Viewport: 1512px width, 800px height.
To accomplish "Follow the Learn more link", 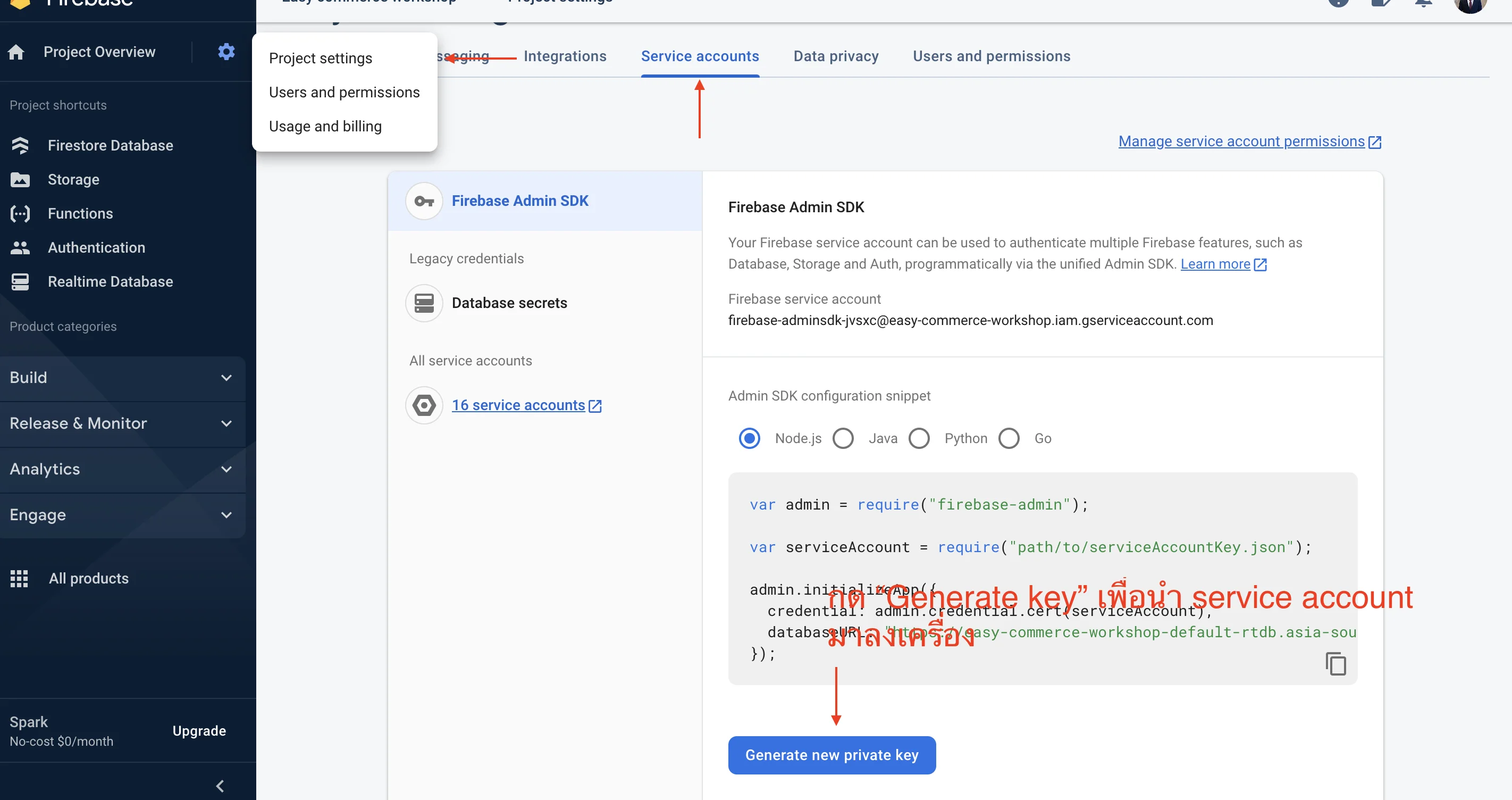I will [1223, 264].
